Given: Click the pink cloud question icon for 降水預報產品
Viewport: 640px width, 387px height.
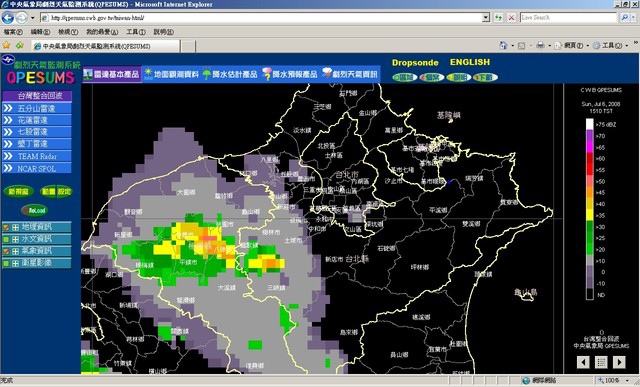Looking at the screenshot, I should 267,74.
